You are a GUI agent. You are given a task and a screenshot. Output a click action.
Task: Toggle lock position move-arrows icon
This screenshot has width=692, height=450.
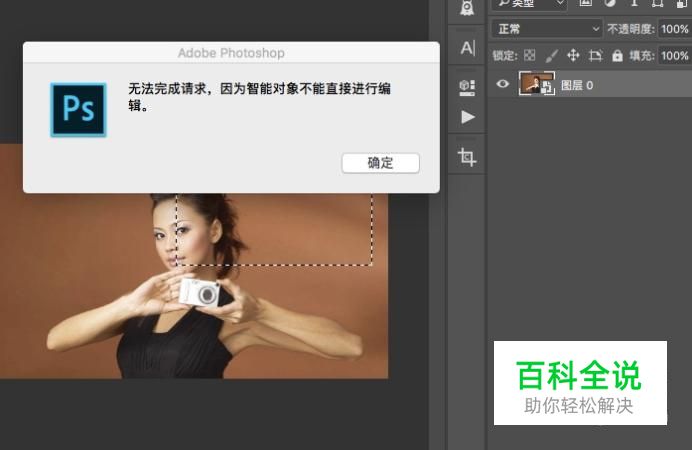tap(573, 55)
